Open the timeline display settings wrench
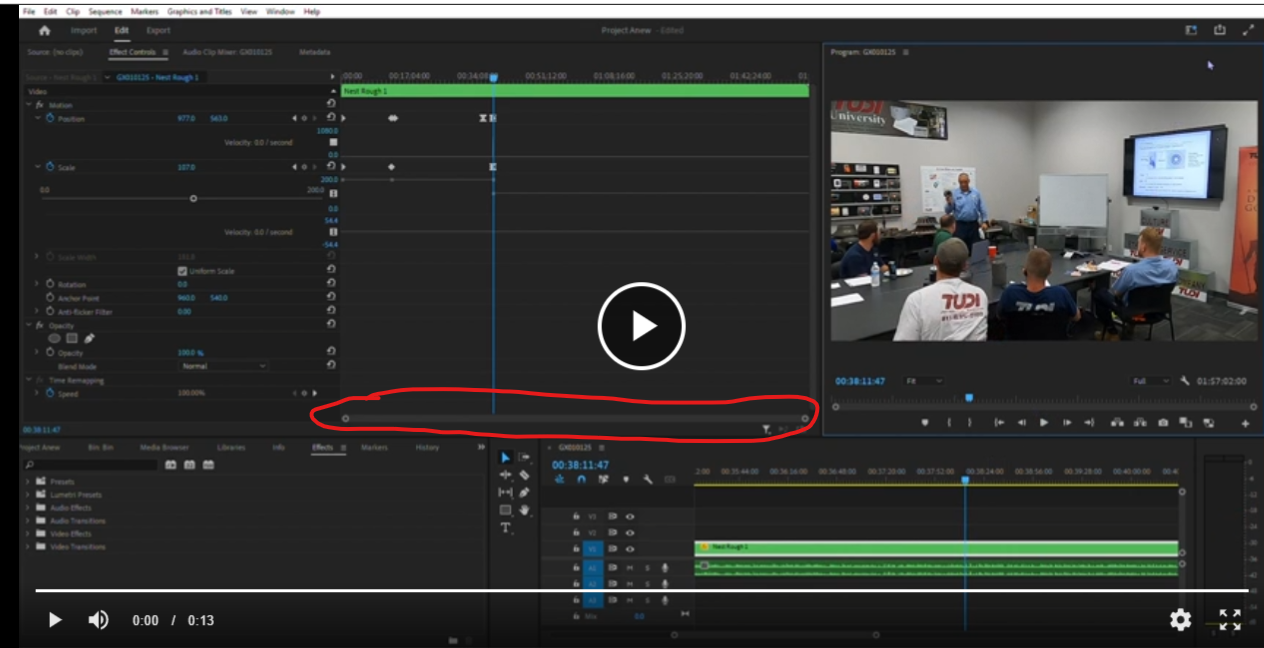This screenshot has width=1264, height=648. 648,479
